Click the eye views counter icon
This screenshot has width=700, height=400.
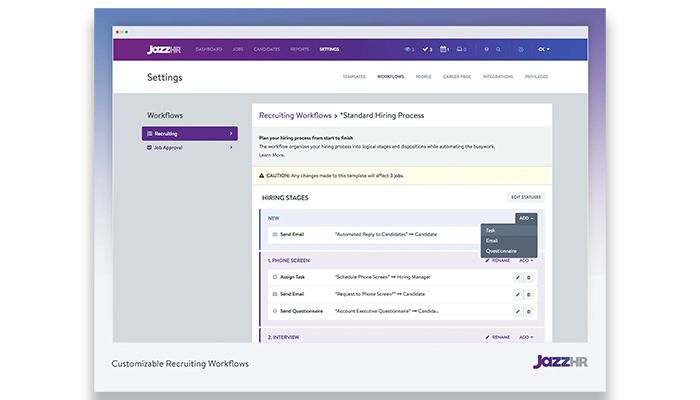pyautogui.click(x=407, y=48)
